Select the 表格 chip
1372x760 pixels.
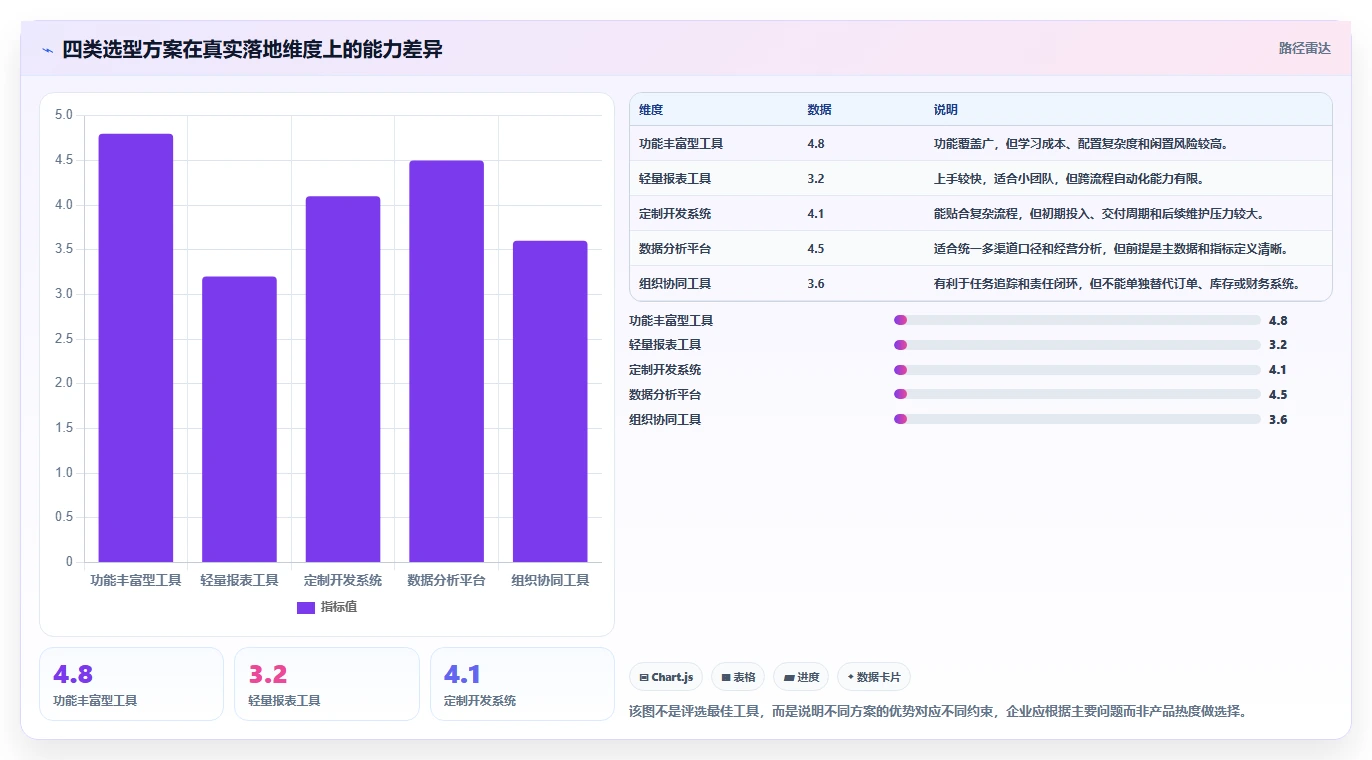tap(738, 677)
